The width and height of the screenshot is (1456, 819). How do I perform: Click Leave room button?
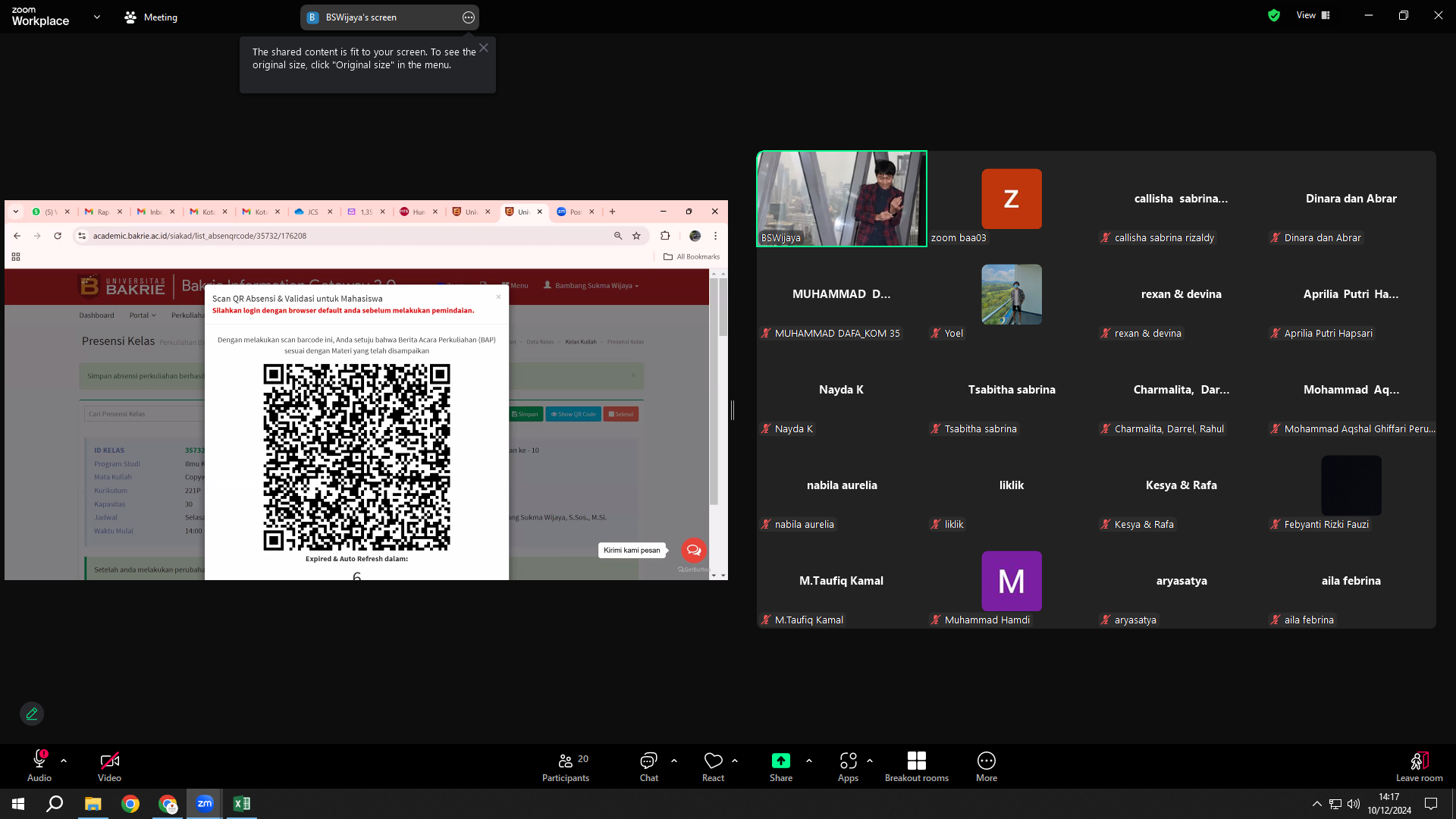(x=1420, y=766)
